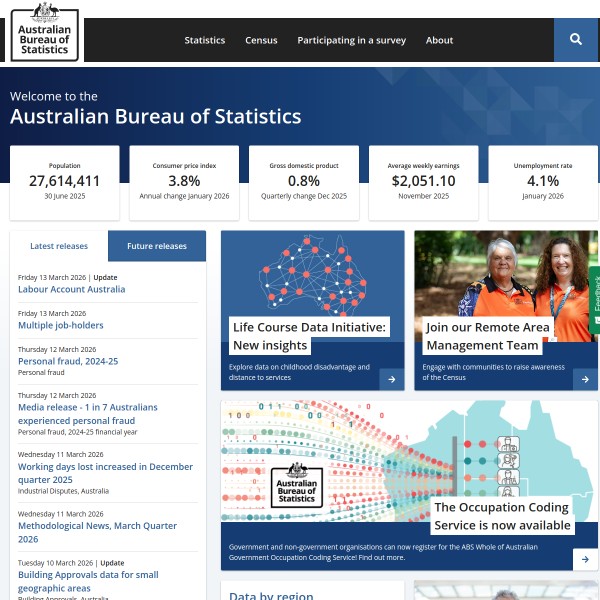Click the Unemployment rate card
This screenshot has height=600, width=600.
point(543,182)
